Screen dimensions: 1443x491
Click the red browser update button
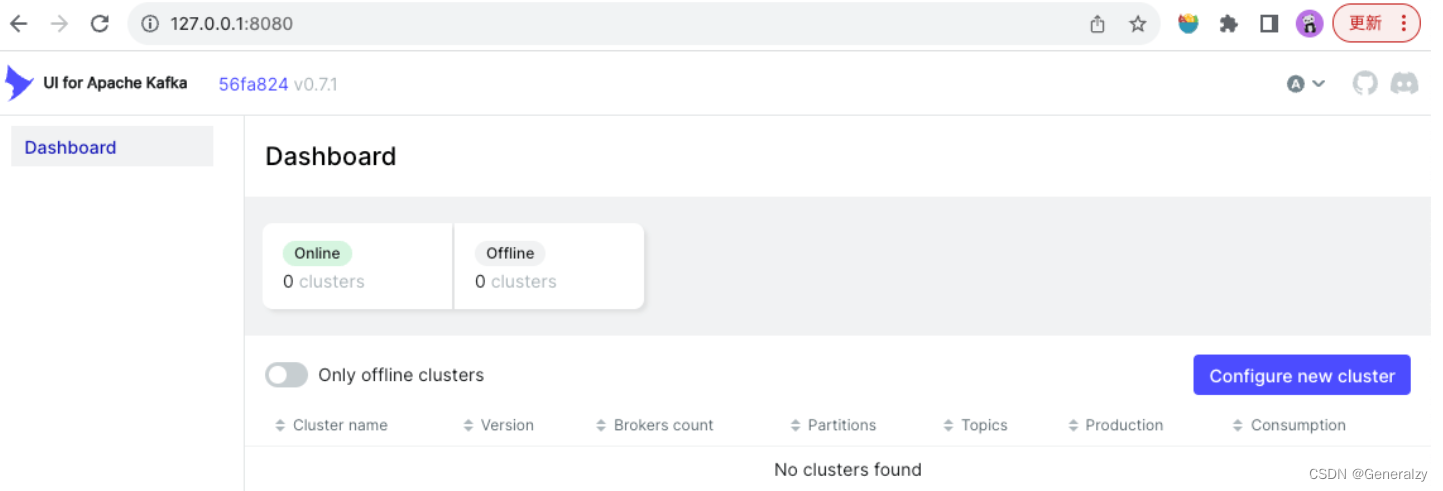click(1376, 24)
